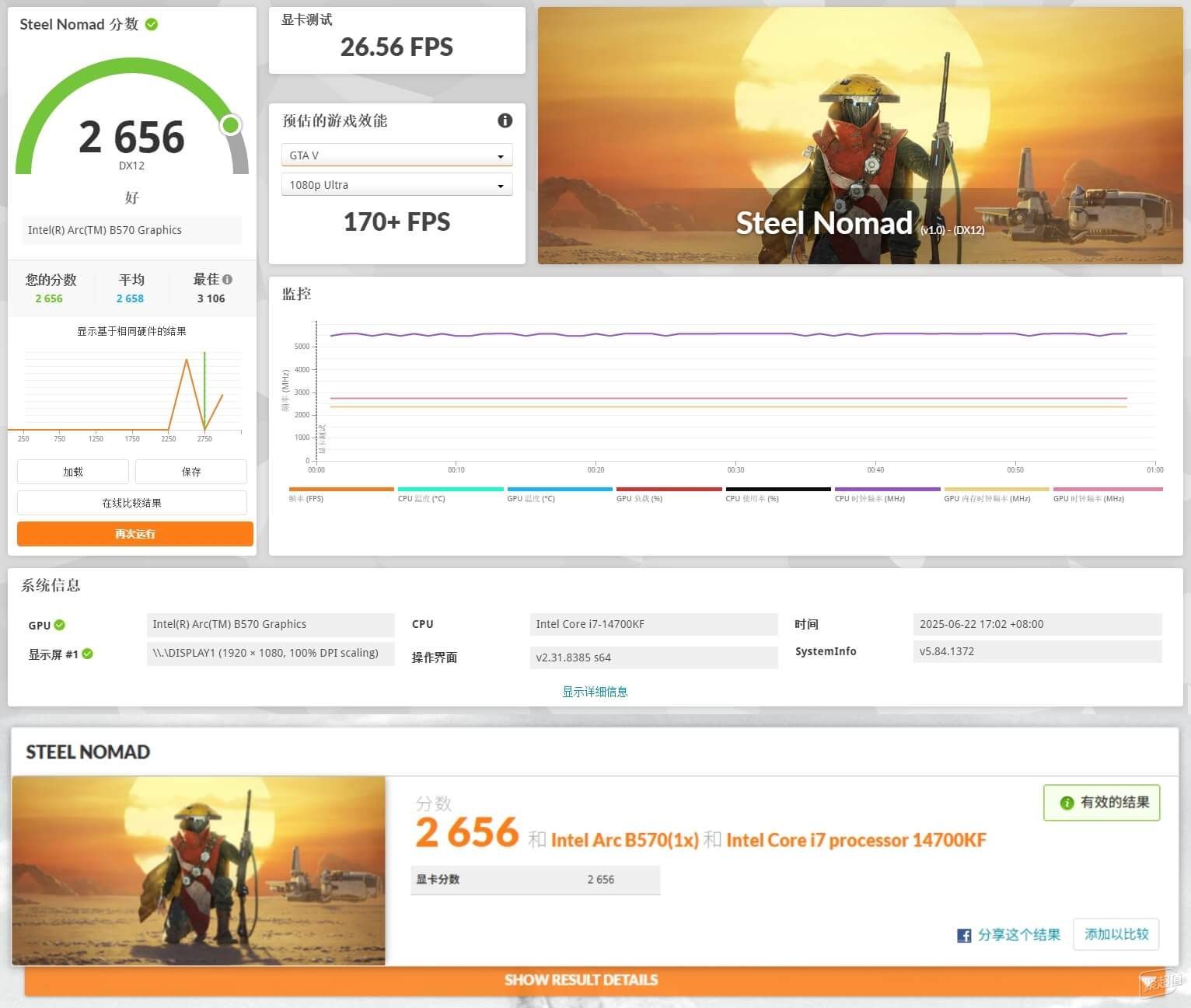The height and width of the screenshot is (1008, 1191).
Task: Toggle the GPU 温度 (°C) blue legend swatch
Action: click(560, 490)
